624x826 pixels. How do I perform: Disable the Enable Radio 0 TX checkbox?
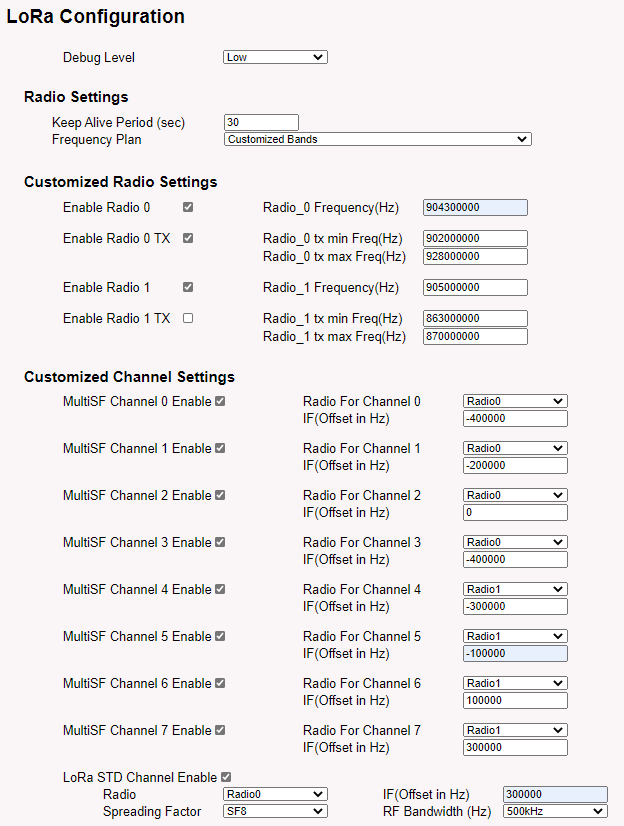[188, 239]
